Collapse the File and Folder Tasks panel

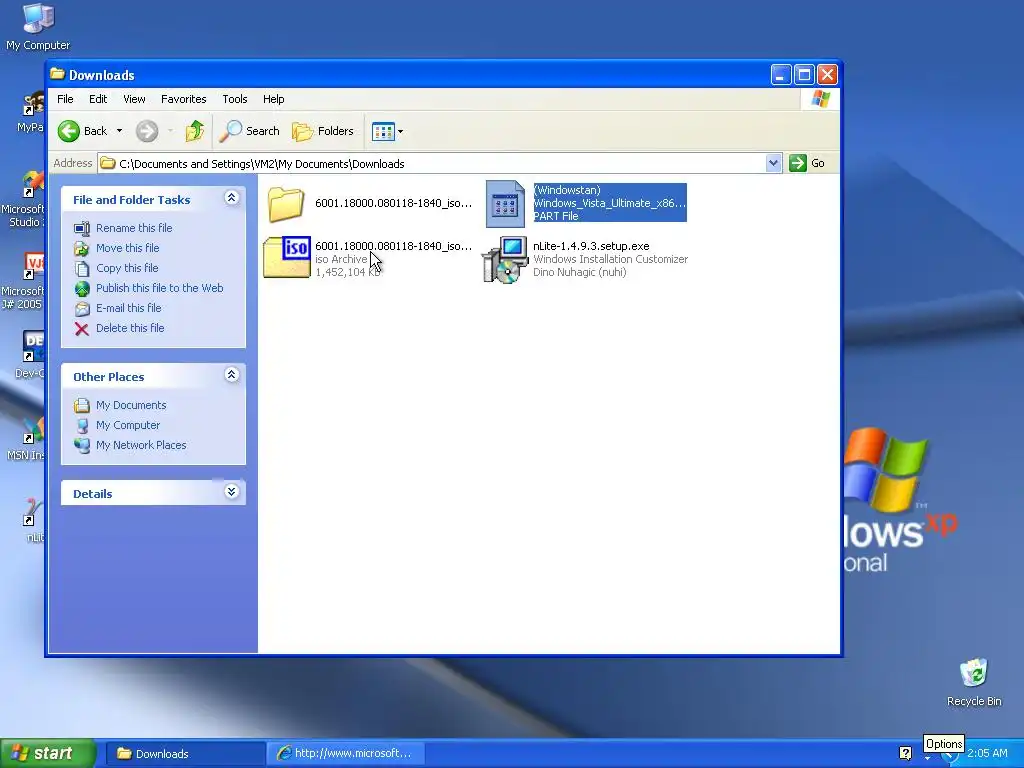coord(231,198)
